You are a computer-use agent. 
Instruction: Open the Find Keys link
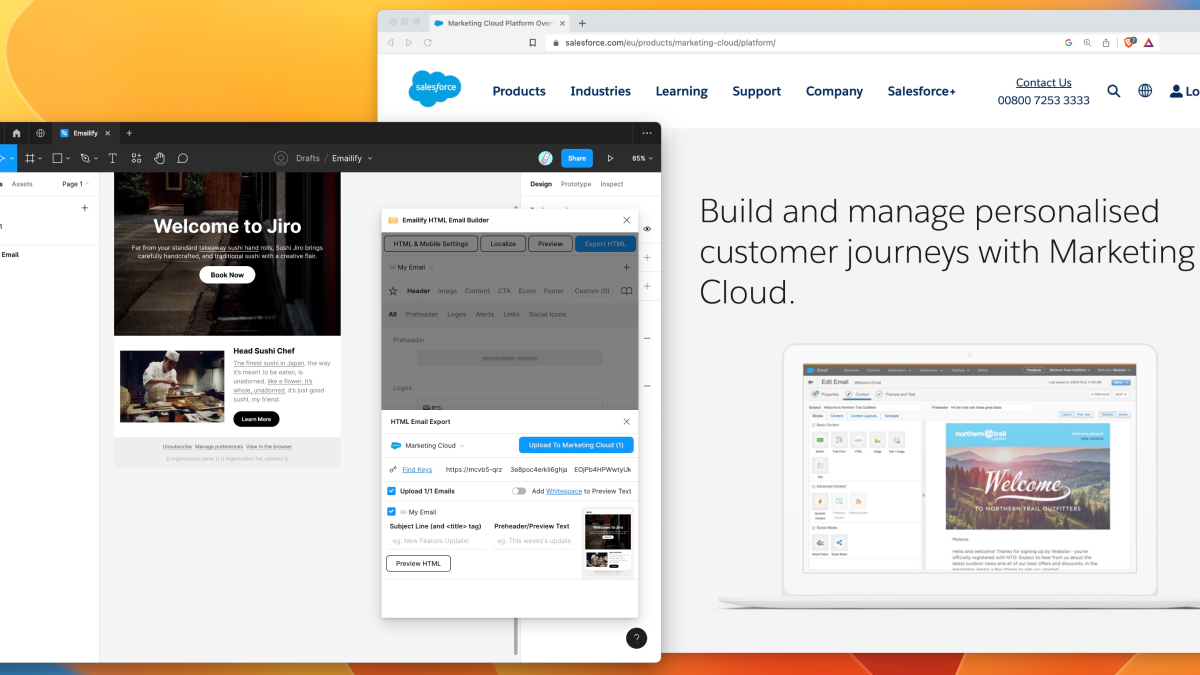point(417,469)
